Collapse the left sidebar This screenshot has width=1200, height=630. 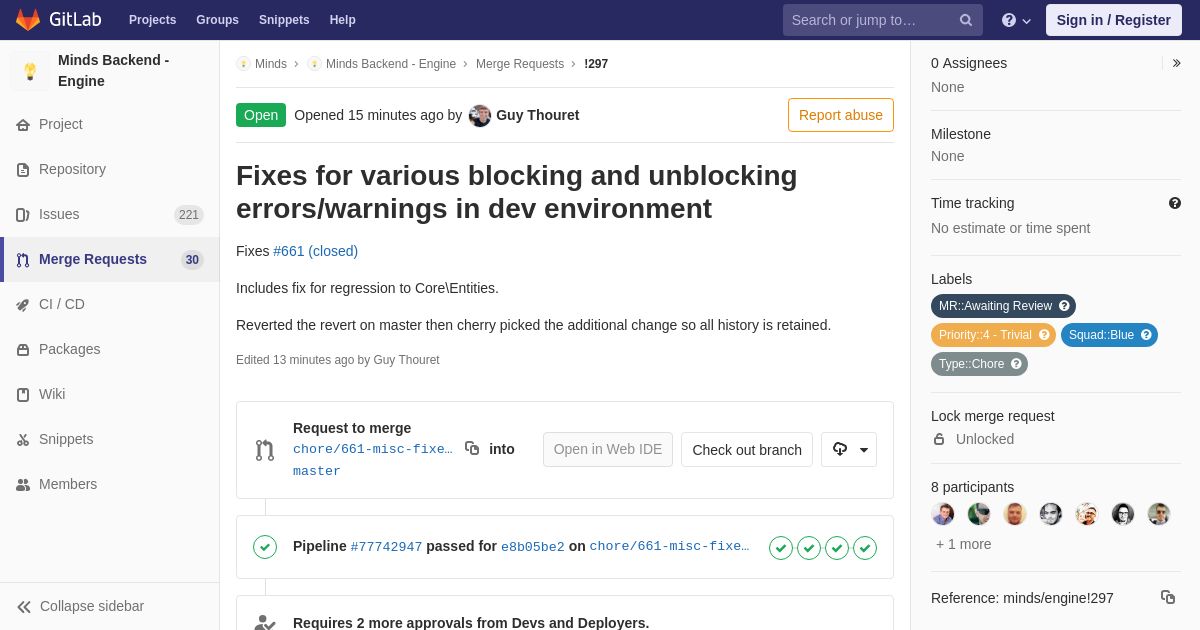point(80,606)
